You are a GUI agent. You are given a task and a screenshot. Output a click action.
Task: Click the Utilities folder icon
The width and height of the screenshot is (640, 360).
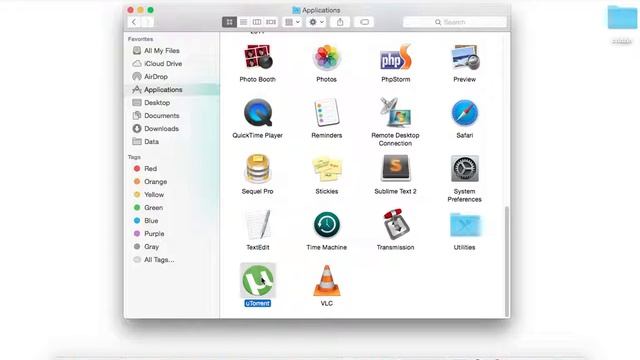click(x=465, y=224)
